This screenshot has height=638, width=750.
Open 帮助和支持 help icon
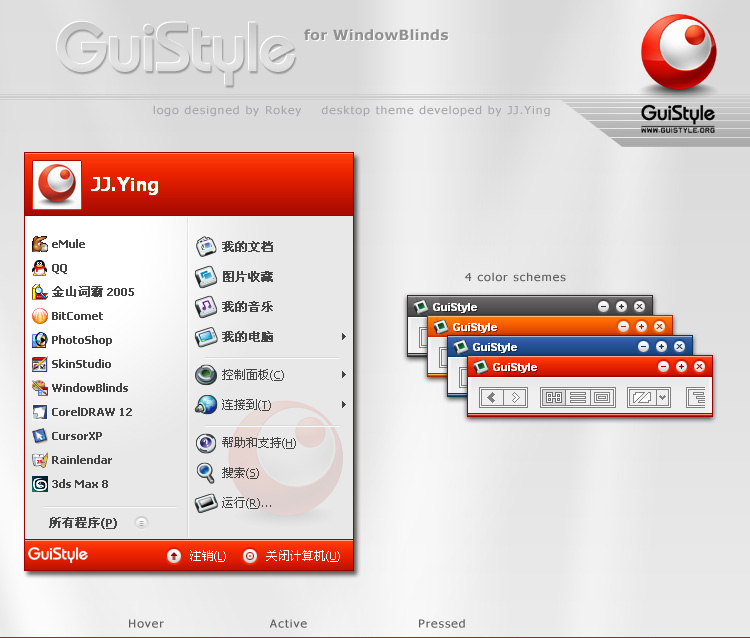click(206, 443)
